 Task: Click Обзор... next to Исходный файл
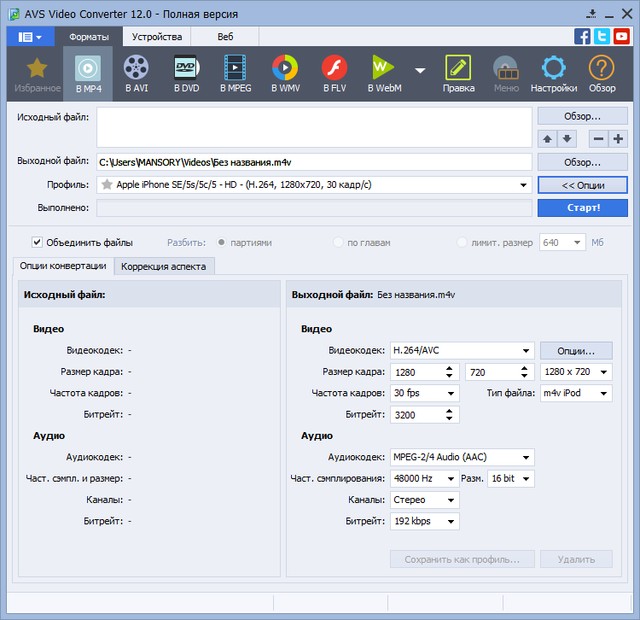point(582,117)
